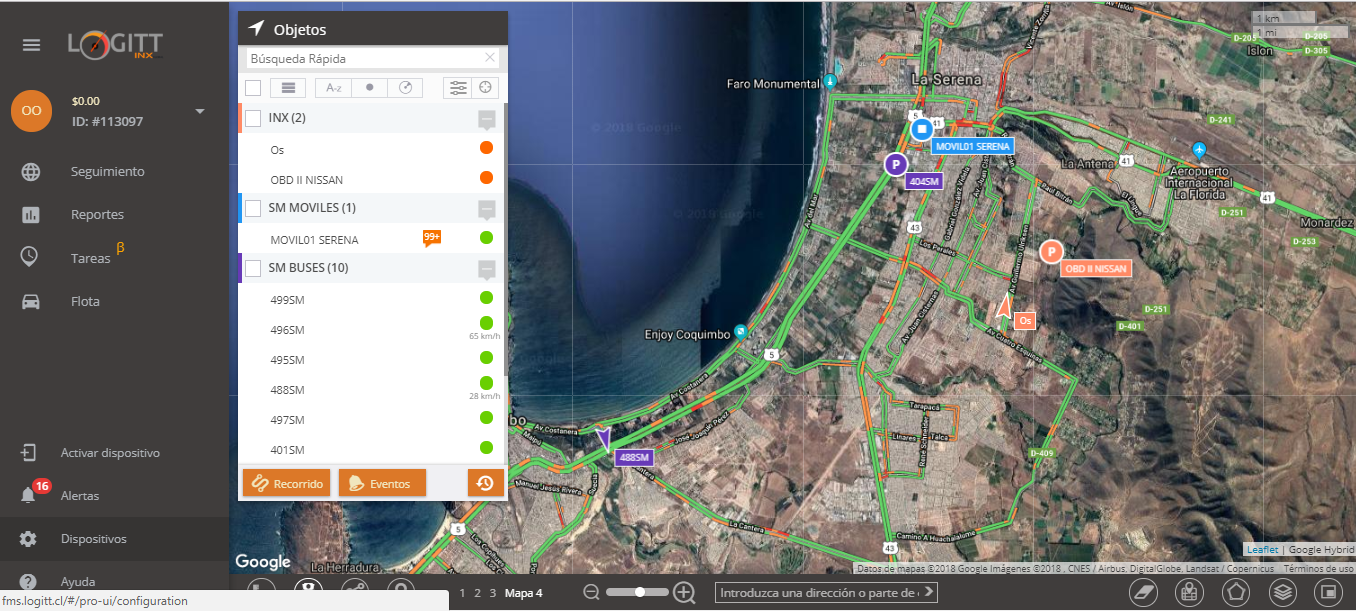
Task: Click orange status dot for Os
Action: [486, 148]
